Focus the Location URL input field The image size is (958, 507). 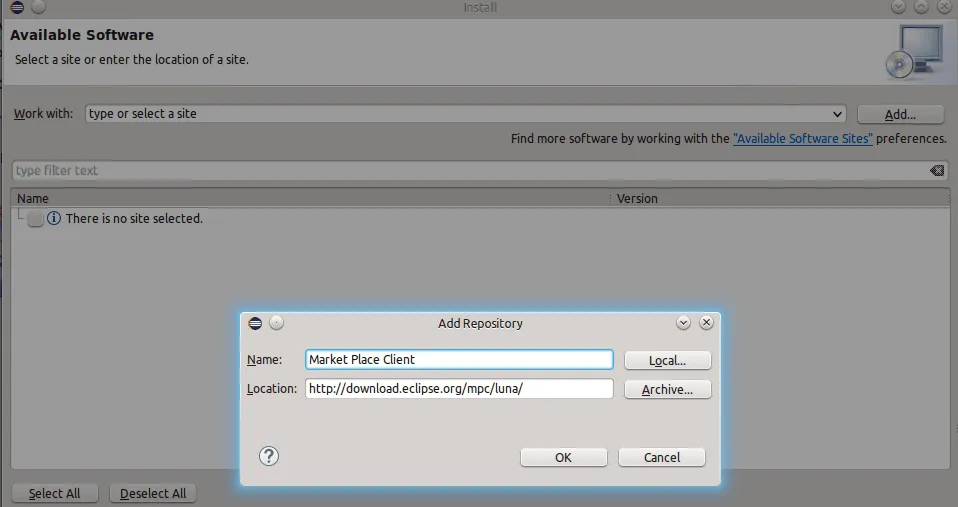pyautogui.click(x=458, y=389)
